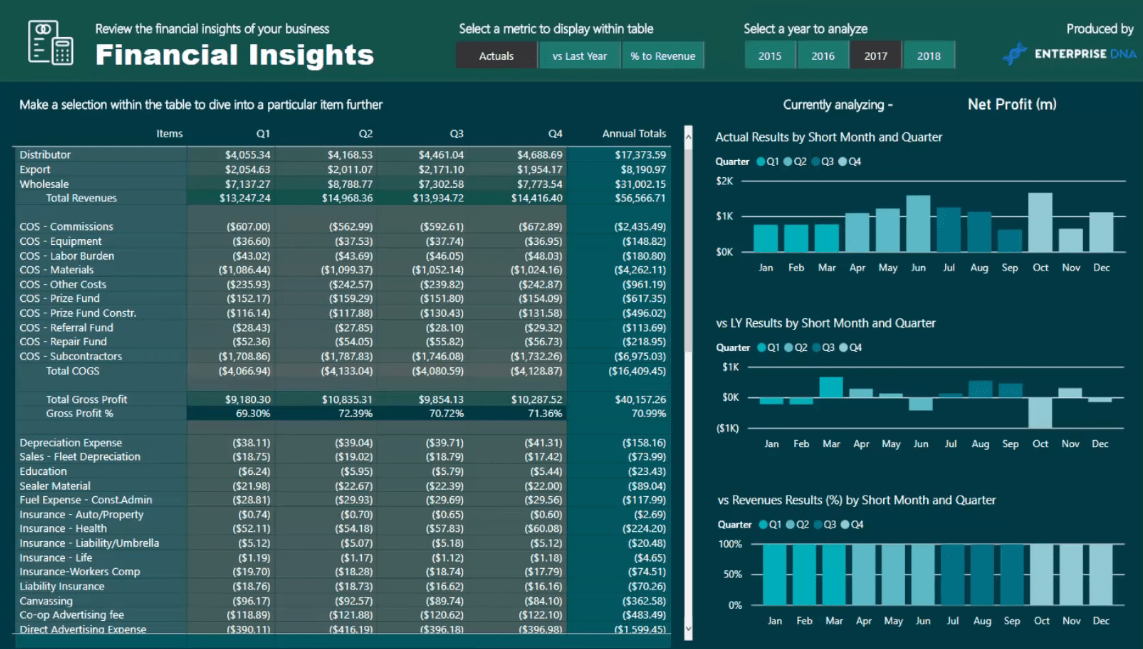Click the $13,247.24 Total Revenues Q1 cell
The height and width of the screenshot is (649, 1143).
pyautogui.click(x=245, y=198)
